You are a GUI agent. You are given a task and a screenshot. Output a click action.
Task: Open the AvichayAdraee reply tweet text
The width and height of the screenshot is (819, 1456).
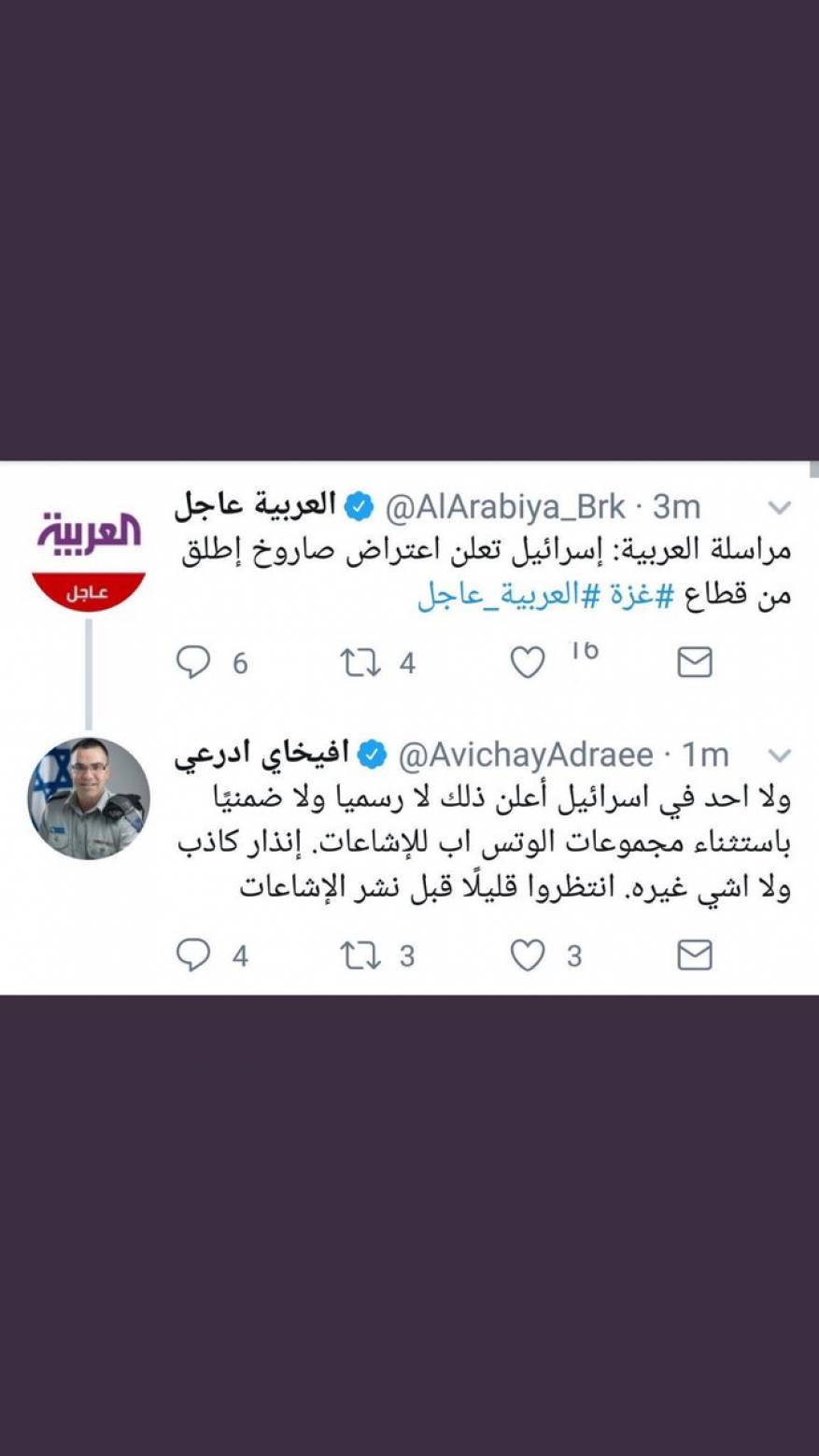(484, 842)
